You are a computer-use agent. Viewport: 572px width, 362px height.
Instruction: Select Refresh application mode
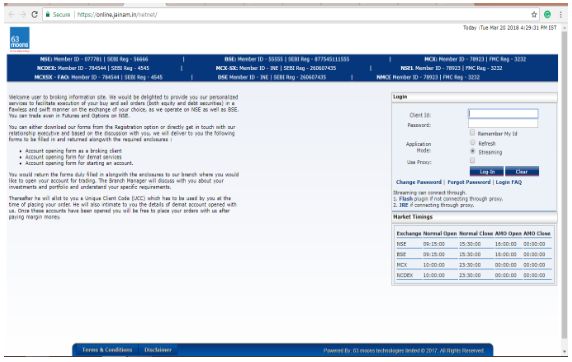tap(472, 142)
